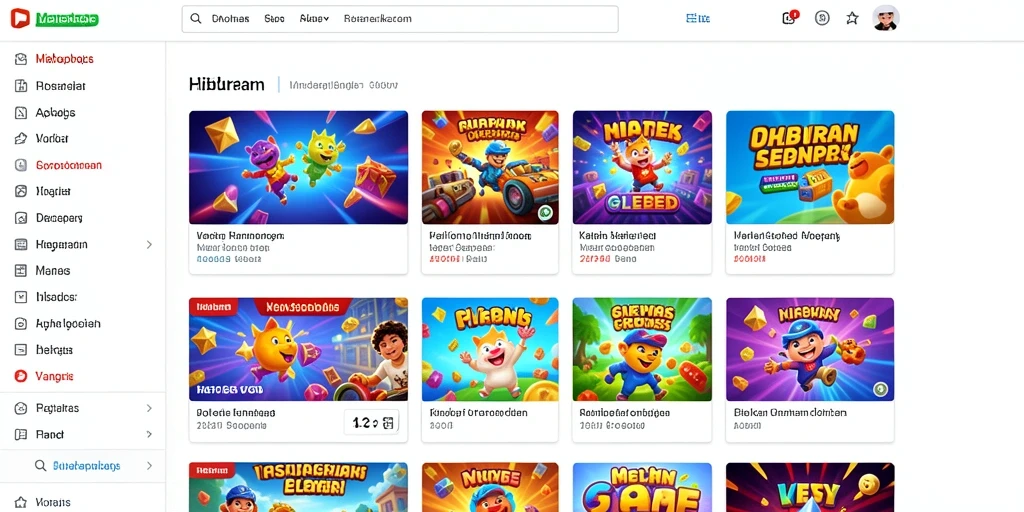Viewport: 1024px width, 512px height.
Task: Expand the 'Pagtalras' sidebar chevron
Action: coord(149,408)
